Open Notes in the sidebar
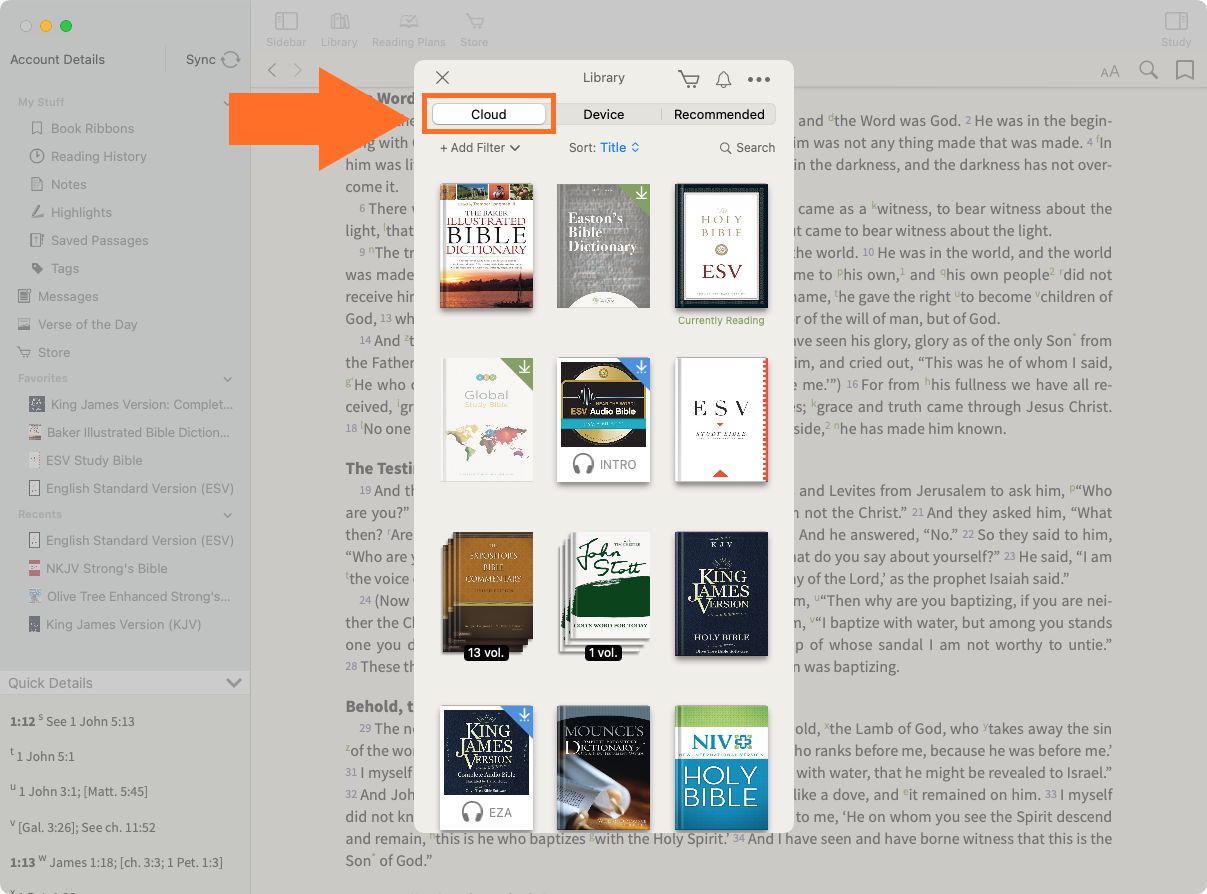The width and height of the screenshot is (1207, 894). click(58, 184)
